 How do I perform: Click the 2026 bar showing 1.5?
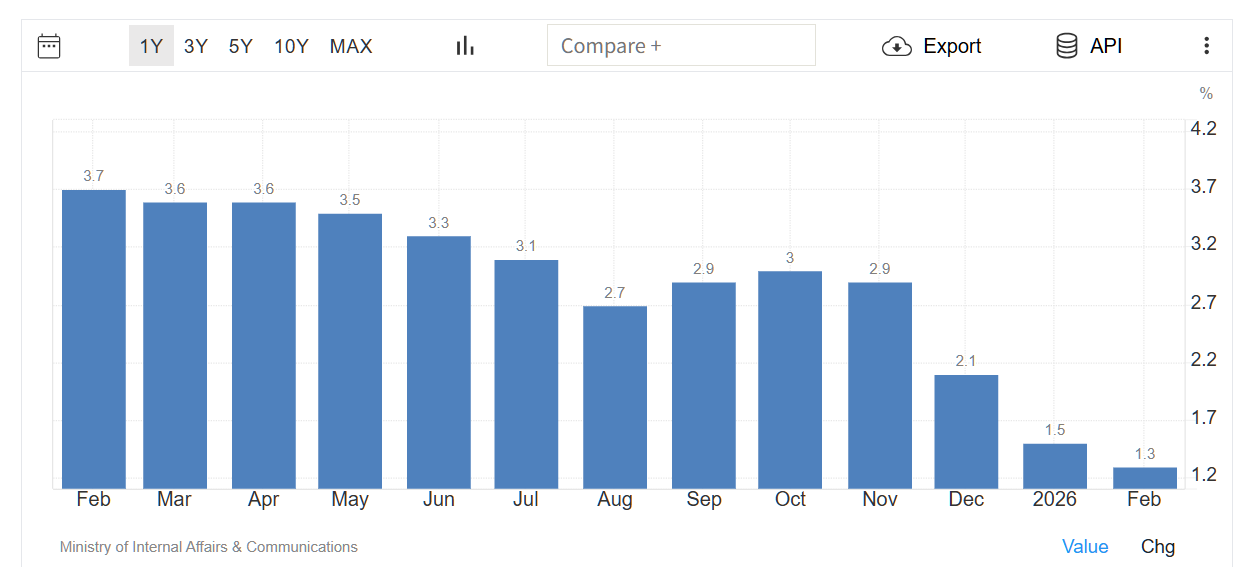coord(1055,466)
